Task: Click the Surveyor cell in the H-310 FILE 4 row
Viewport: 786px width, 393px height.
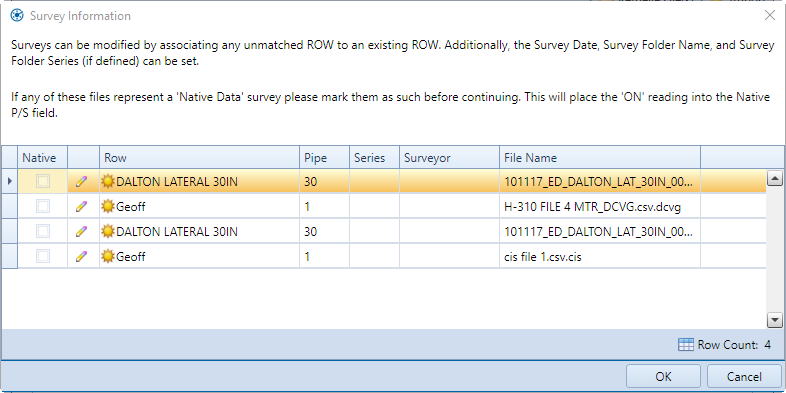Action: click(450, 207)
